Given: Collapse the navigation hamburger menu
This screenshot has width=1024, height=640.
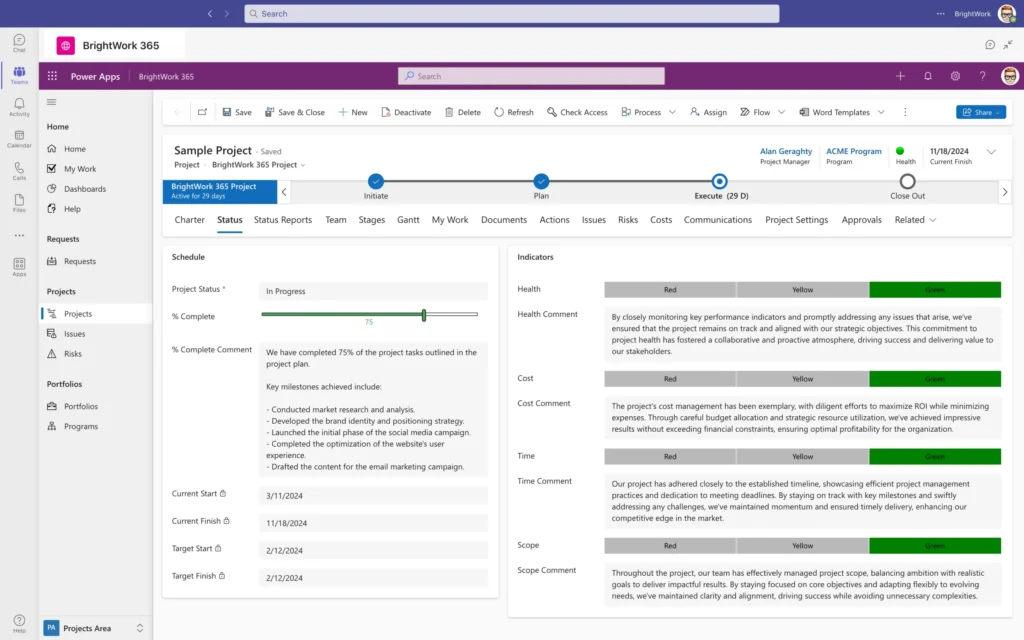Looking at the screenshot, I should pos(52,101).
